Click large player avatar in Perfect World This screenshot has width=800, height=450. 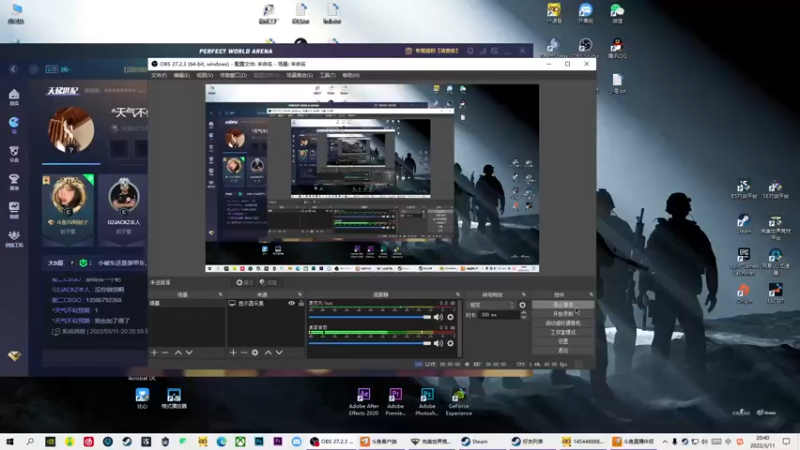coord(71,130)
